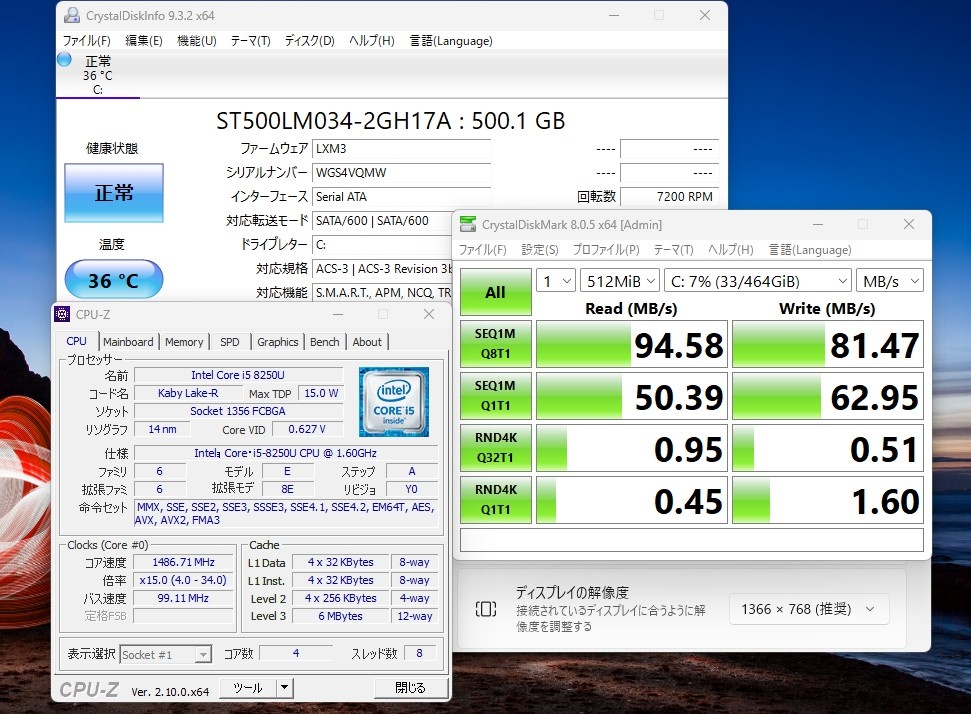Open 言語(Language) menu in CrystalDiskInfo
Image resolution: width=971 pixels, height=714 pixels.
point(451,41)
